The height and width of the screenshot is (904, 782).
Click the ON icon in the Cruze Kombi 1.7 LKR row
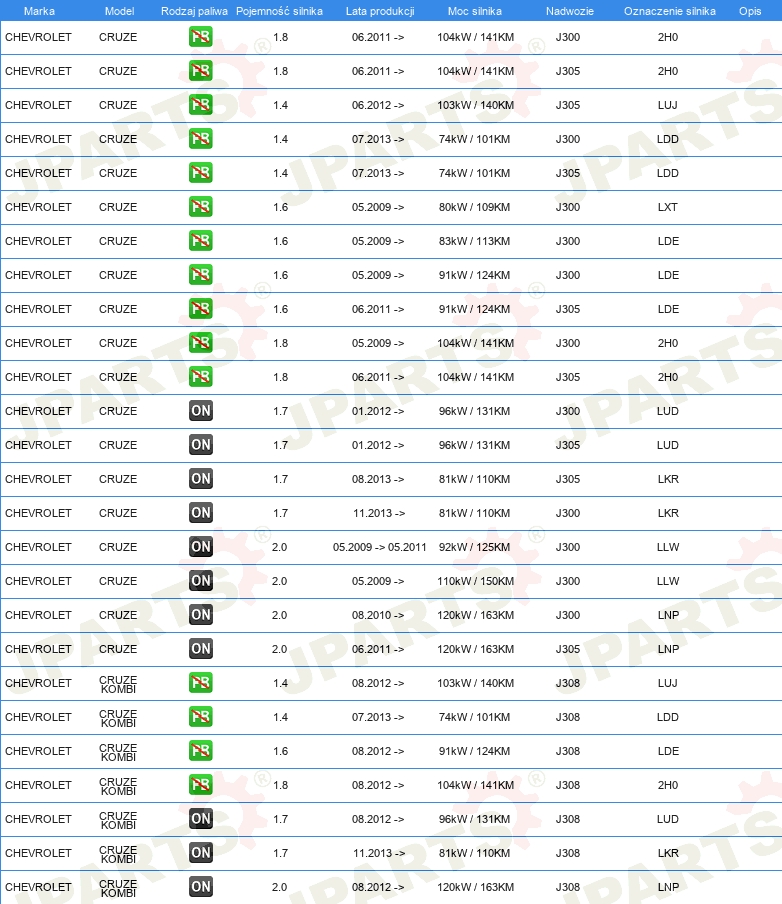click(x=201, y=853)
